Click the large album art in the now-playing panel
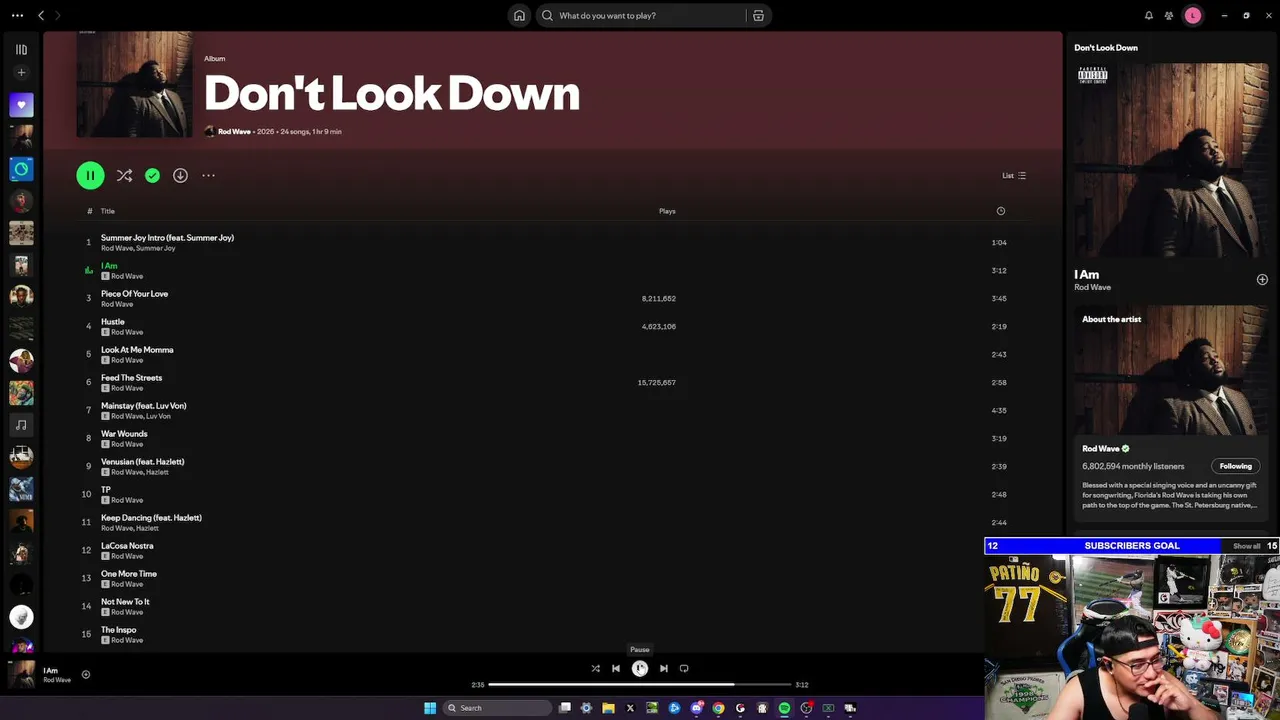 (x=1171, y=160)
